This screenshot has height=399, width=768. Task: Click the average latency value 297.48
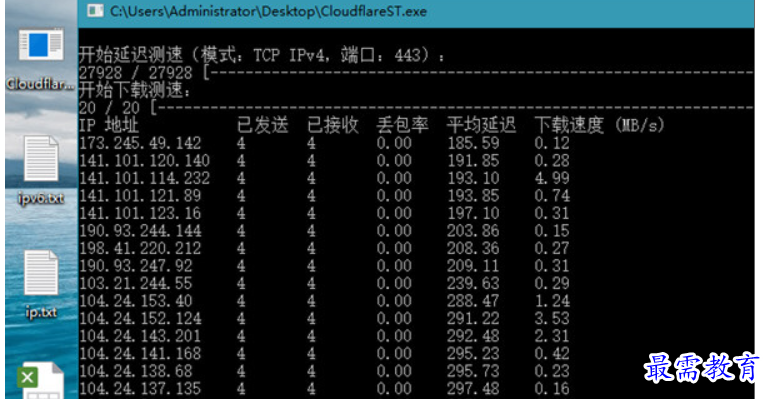473,389
